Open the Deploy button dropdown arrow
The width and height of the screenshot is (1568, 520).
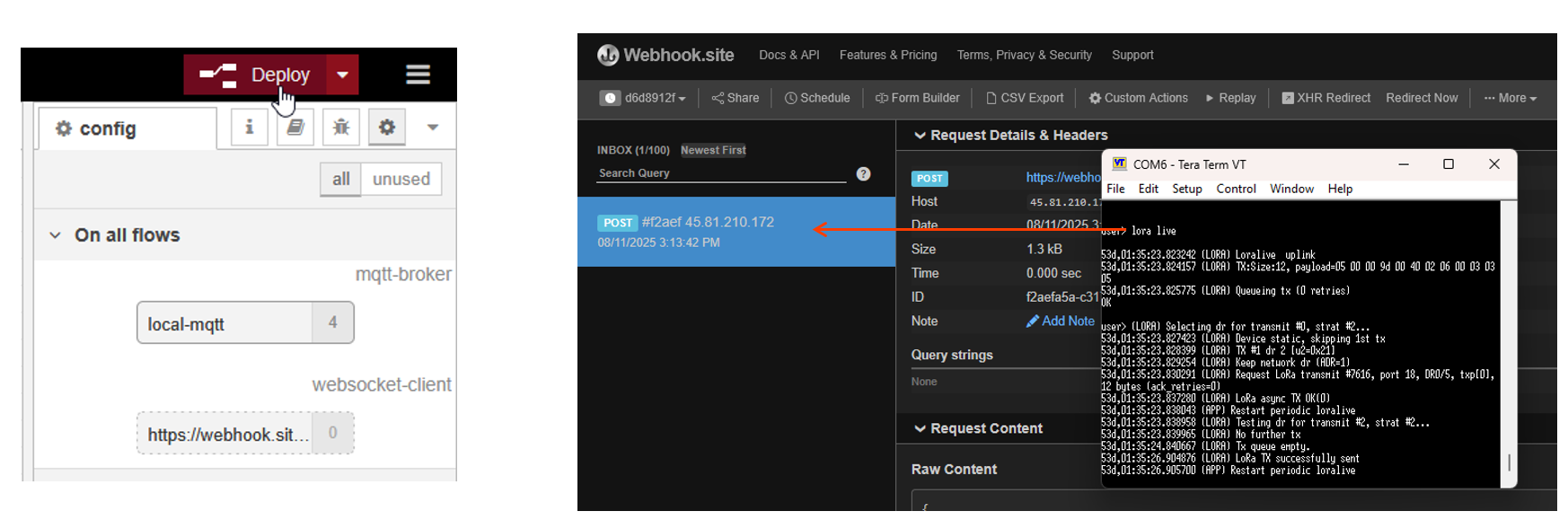(x=342, y=75)
